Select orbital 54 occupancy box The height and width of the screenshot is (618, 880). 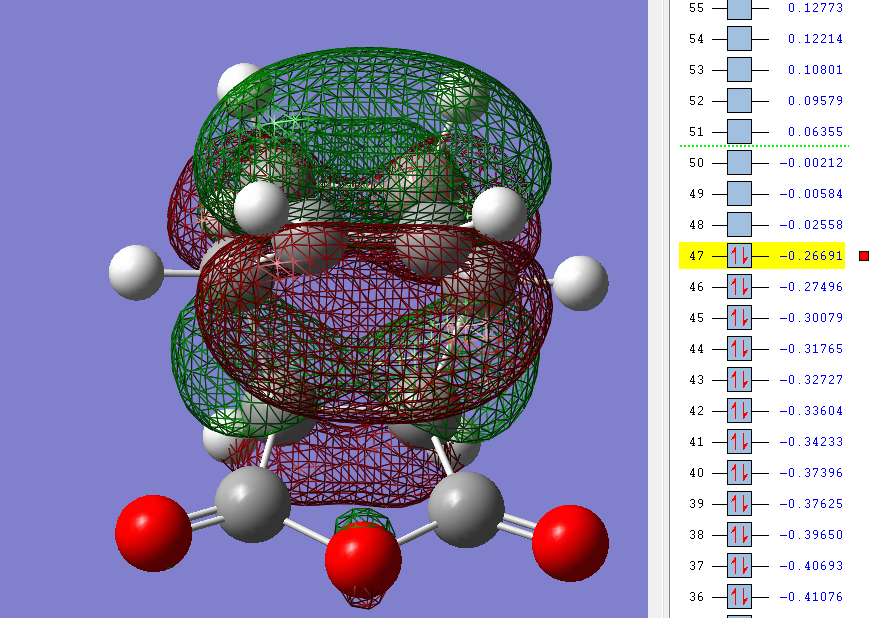(x=739, y=39)
